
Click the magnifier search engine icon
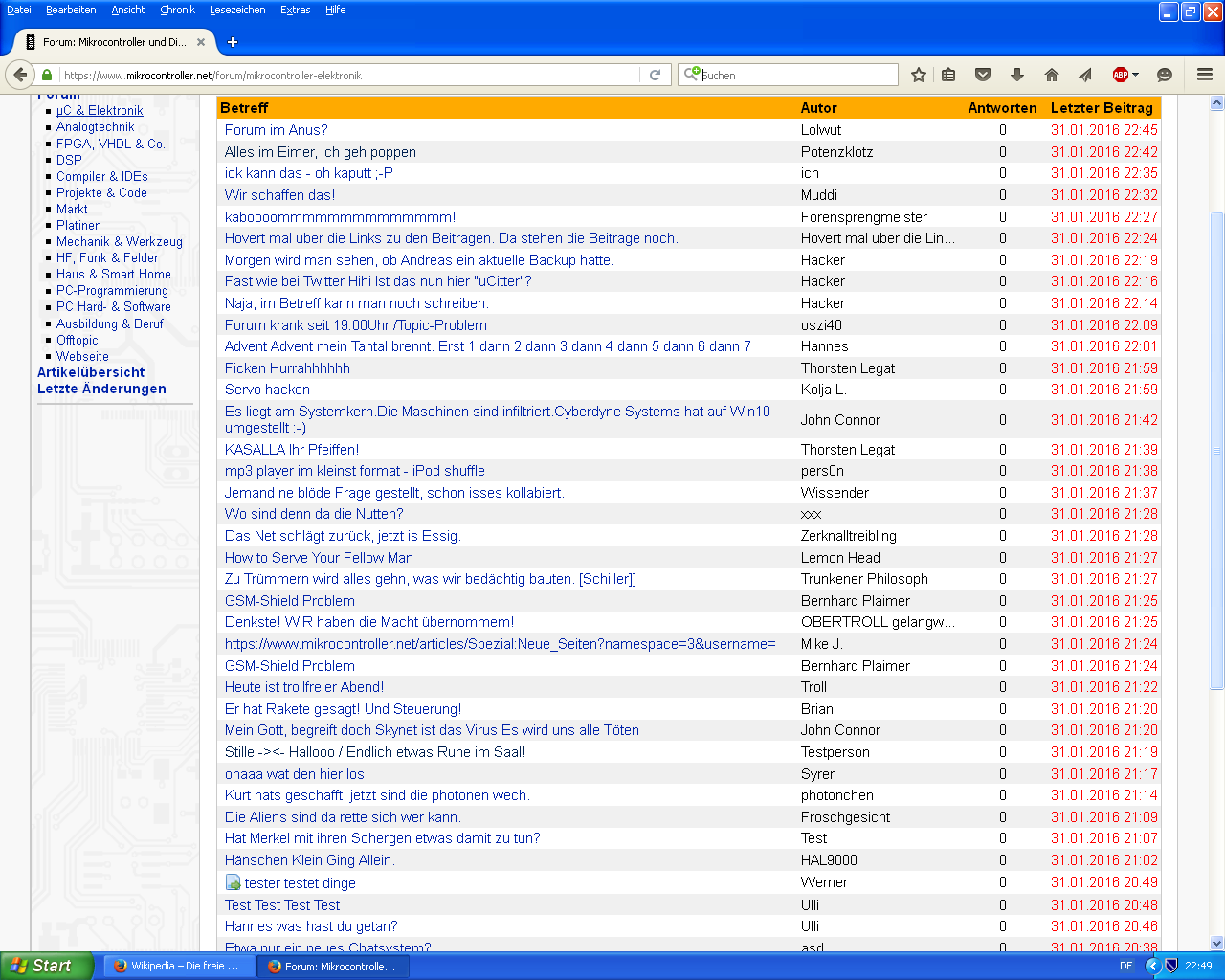pyautogui.click(x=691, y=74)
